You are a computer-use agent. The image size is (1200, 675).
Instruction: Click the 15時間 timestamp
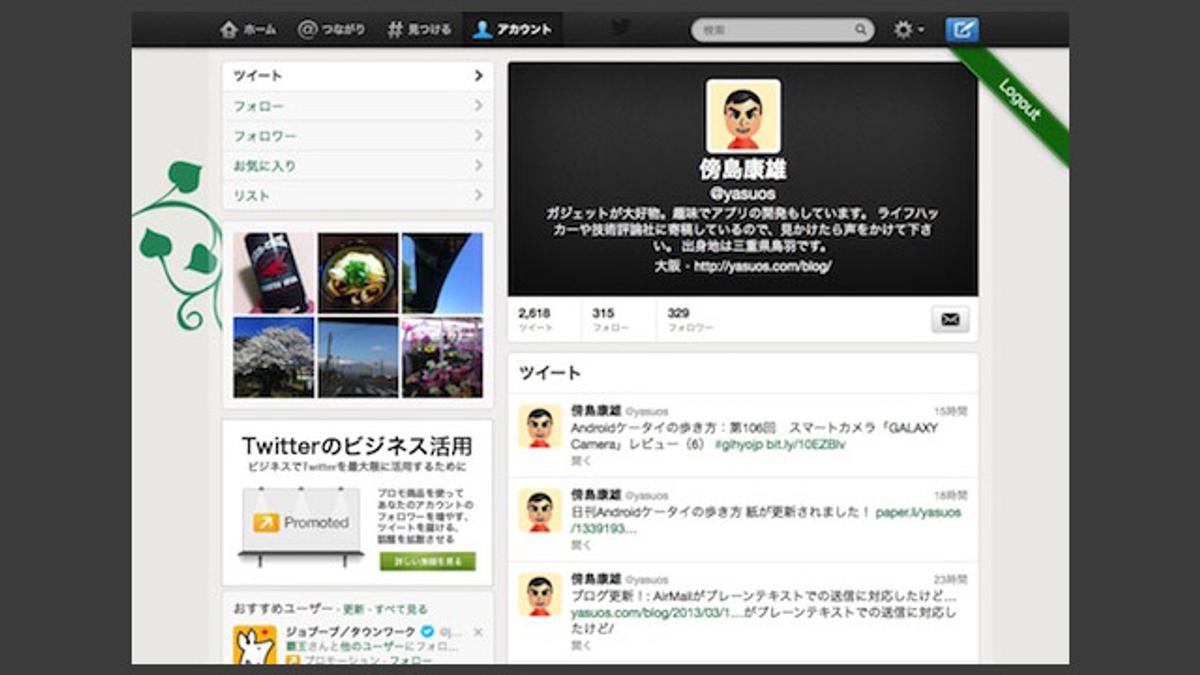pos(951,411)
